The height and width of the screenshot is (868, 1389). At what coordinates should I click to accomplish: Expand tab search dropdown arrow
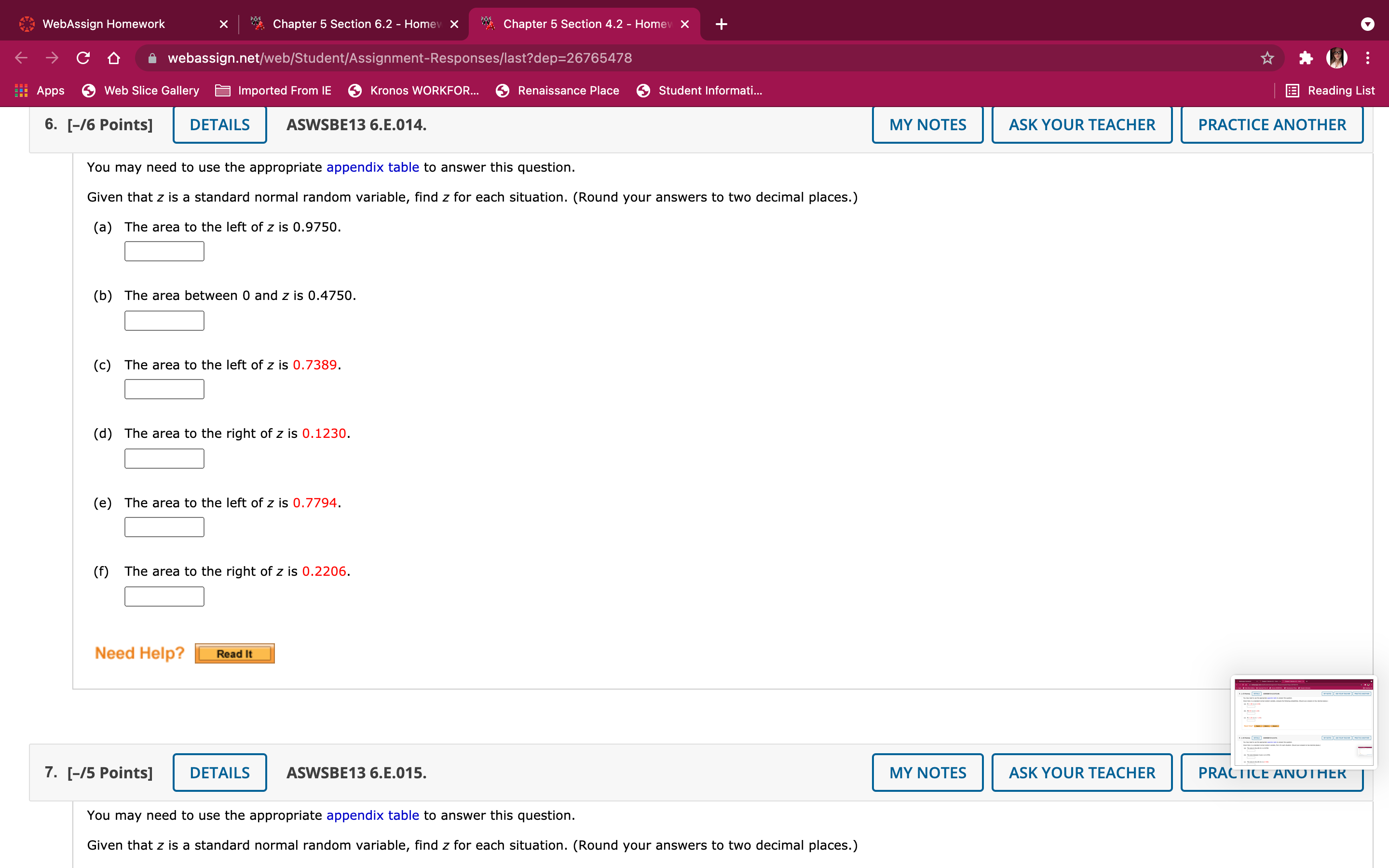1367,24
